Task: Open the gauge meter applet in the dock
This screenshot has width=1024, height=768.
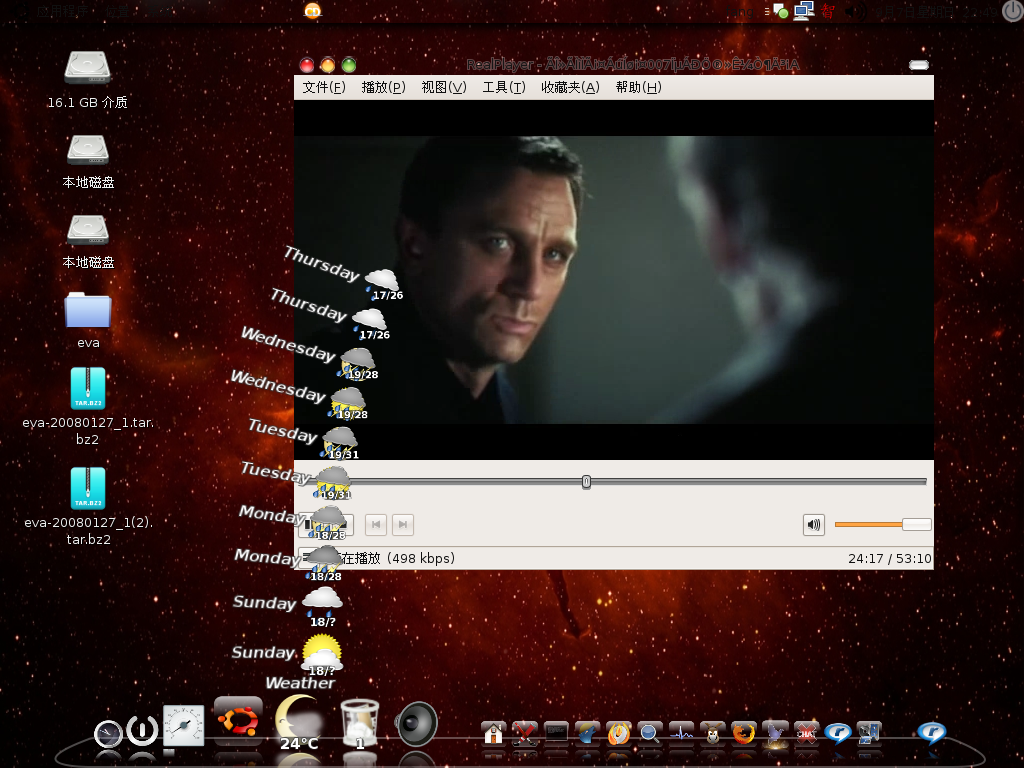Action: click(184, 725)
